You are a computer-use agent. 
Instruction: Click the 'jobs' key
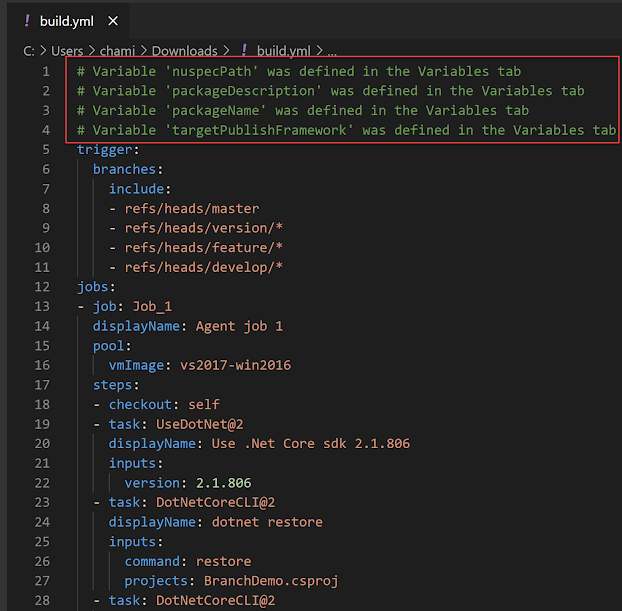pos(92,287)
